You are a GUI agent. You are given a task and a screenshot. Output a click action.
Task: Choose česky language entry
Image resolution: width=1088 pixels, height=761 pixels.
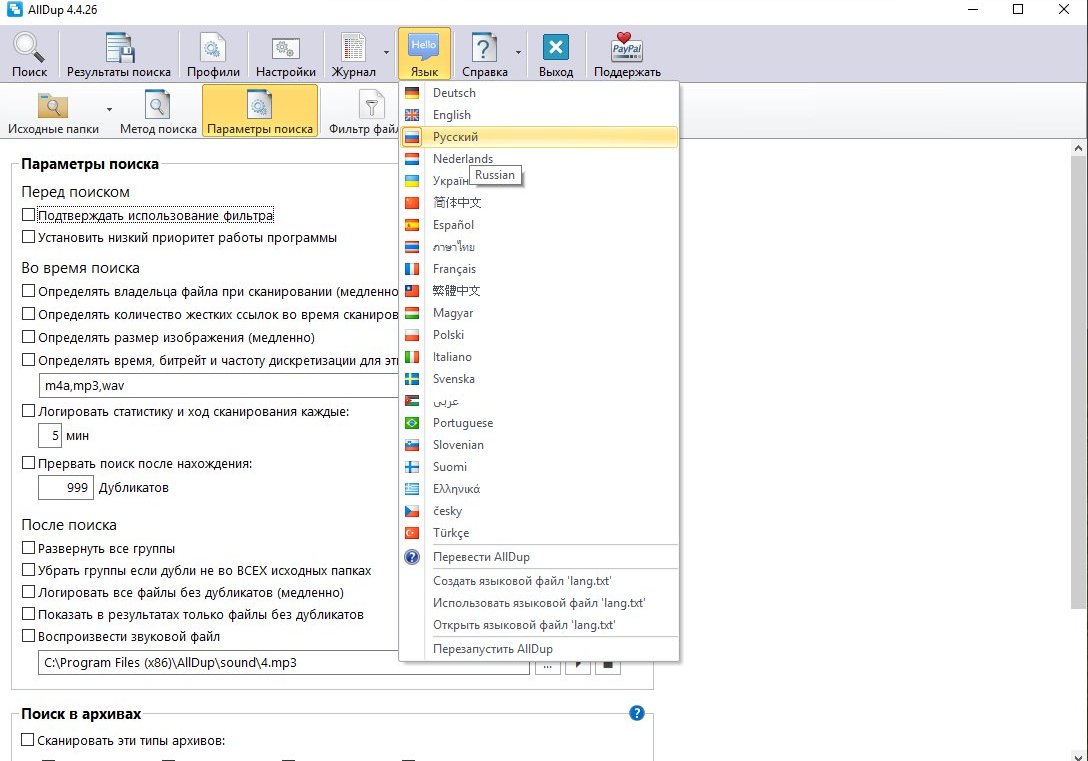(539, 511)
